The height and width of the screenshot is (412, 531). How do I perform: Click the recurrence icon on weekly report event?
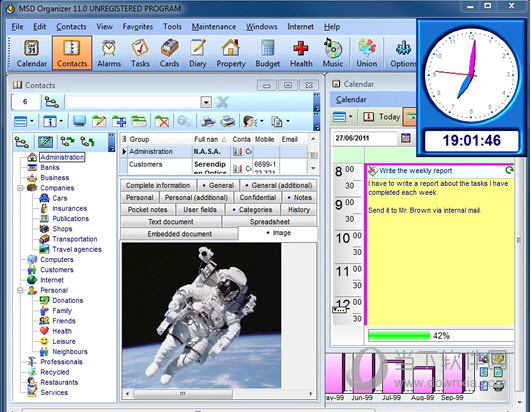coord(509,170)
